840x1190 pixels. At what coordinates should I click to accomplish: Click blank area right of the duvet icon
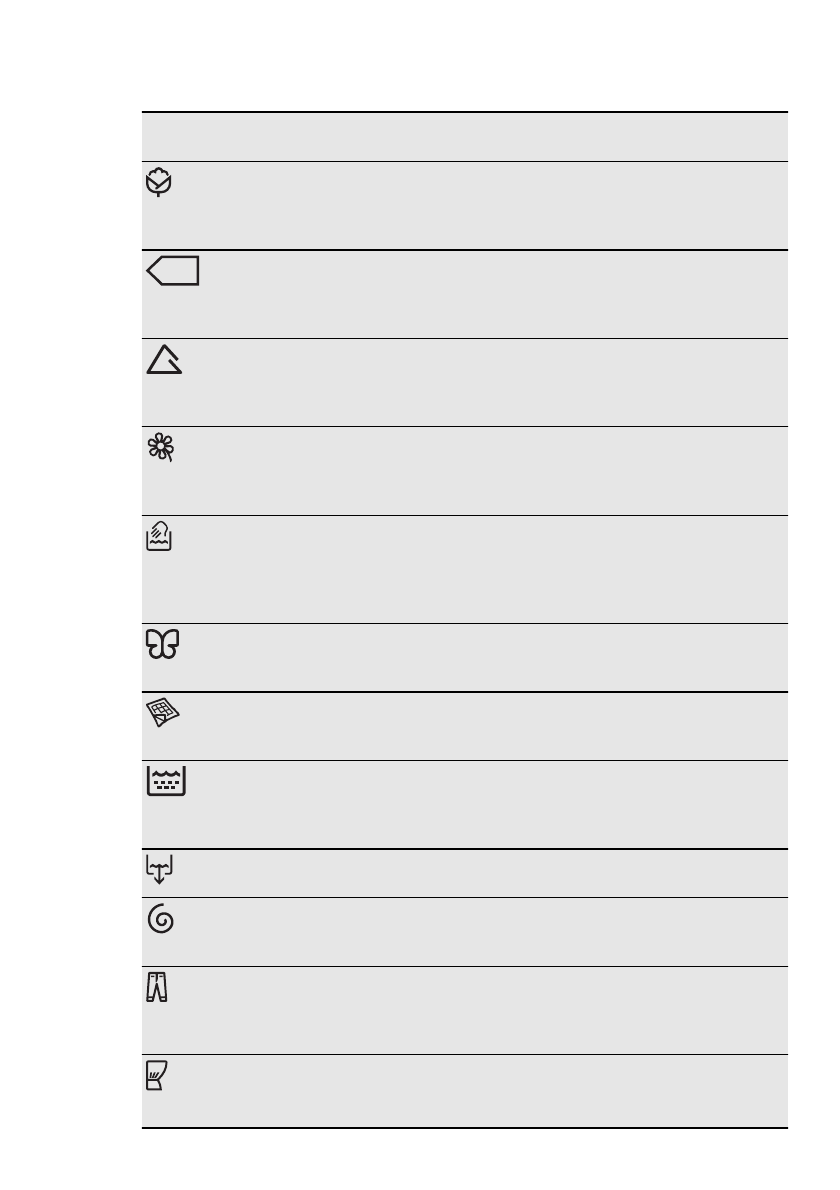point(480,726)
